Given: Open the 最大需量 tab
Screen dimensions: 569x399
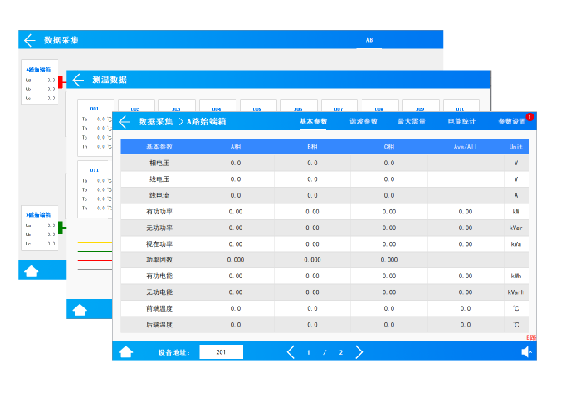Looking at the screenshot, I should 411,122.
